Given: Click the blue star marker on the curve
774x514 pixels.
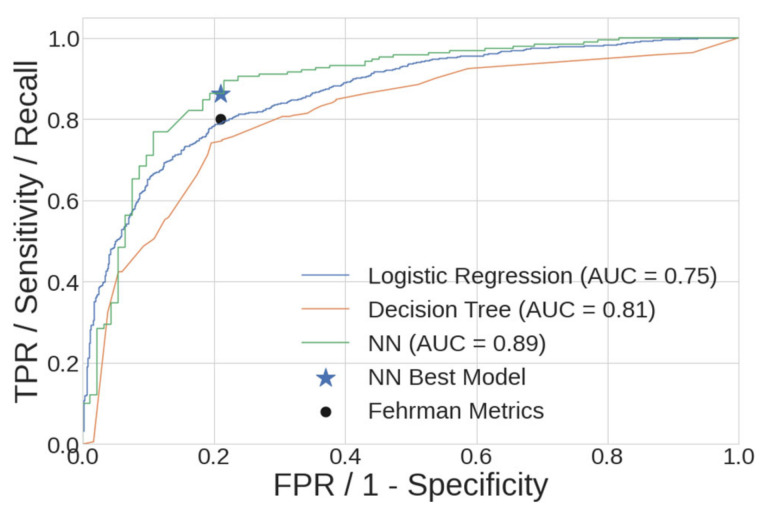Looking at the screenshot, I should pyautogui.click(x=220, y=94).
